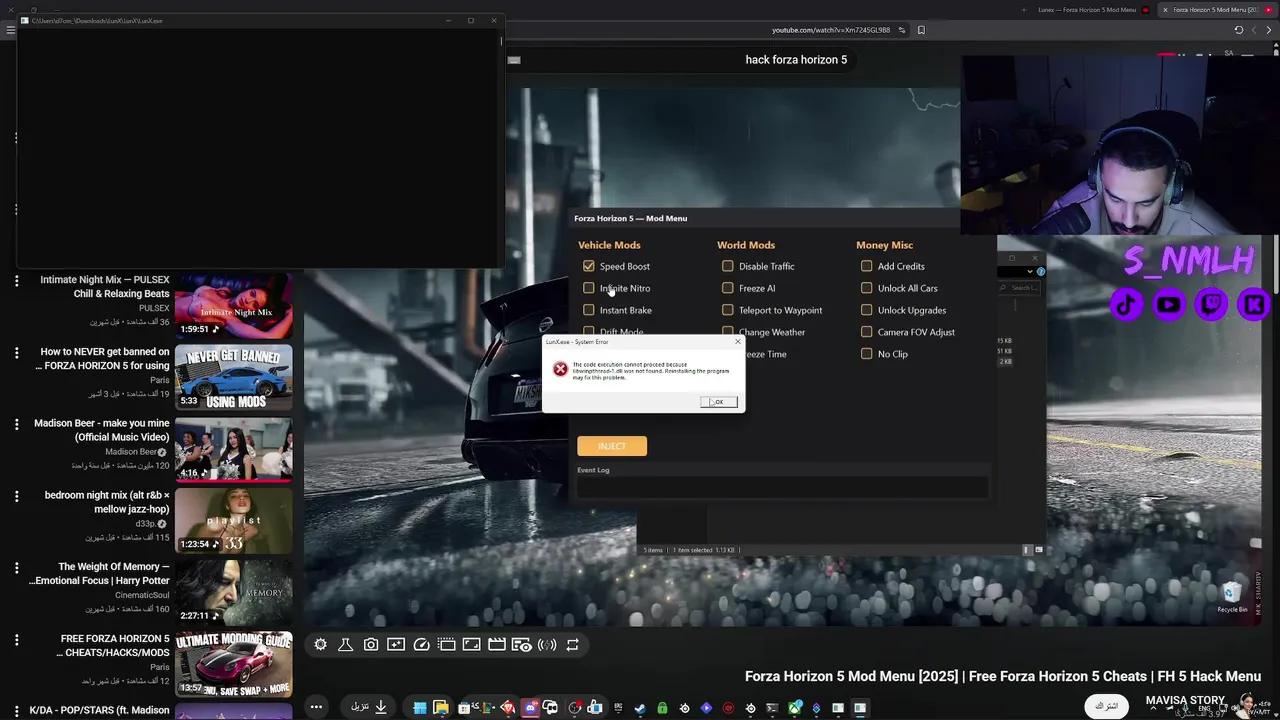Check the Unlock All Cars option
Screen dimensions: 1280x720
[x=866, y=288]
